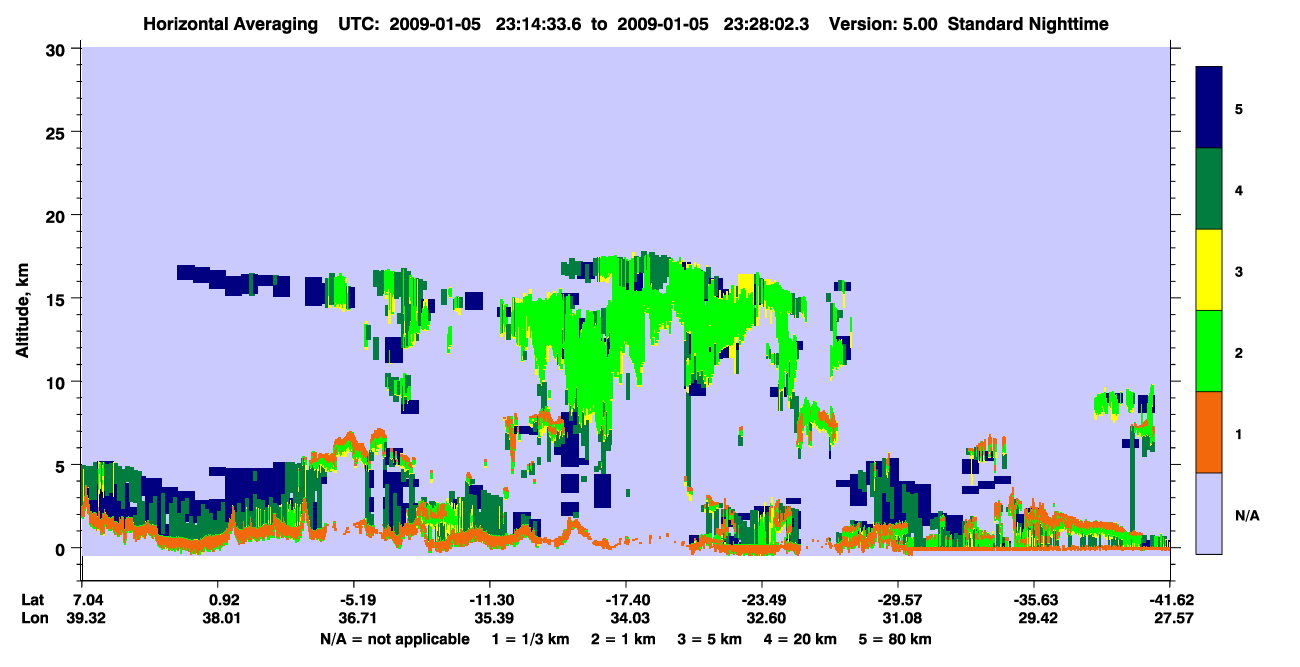Click the dark blue colorbar segment labeled 5
Screen dimensions: 1300x667
(x=1209, y=107)
